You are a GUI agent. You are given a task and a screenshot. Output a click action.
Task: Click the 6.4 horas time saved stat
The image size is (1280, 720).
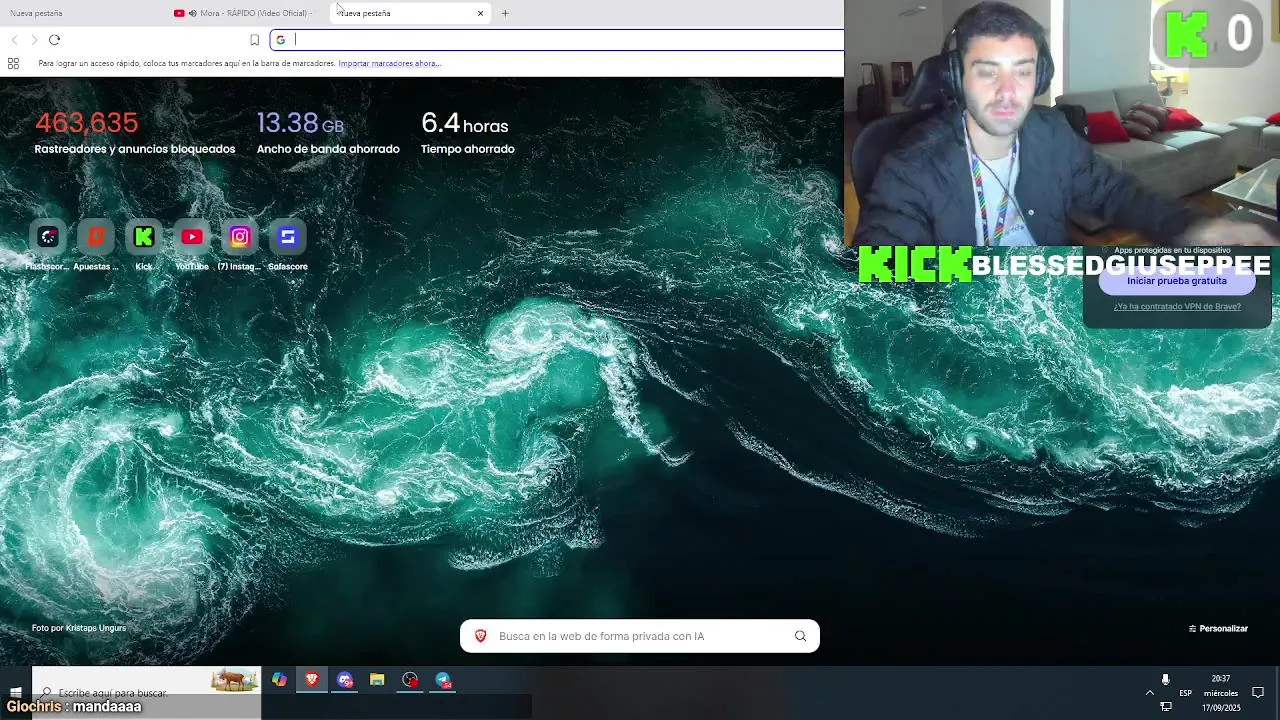468,133
